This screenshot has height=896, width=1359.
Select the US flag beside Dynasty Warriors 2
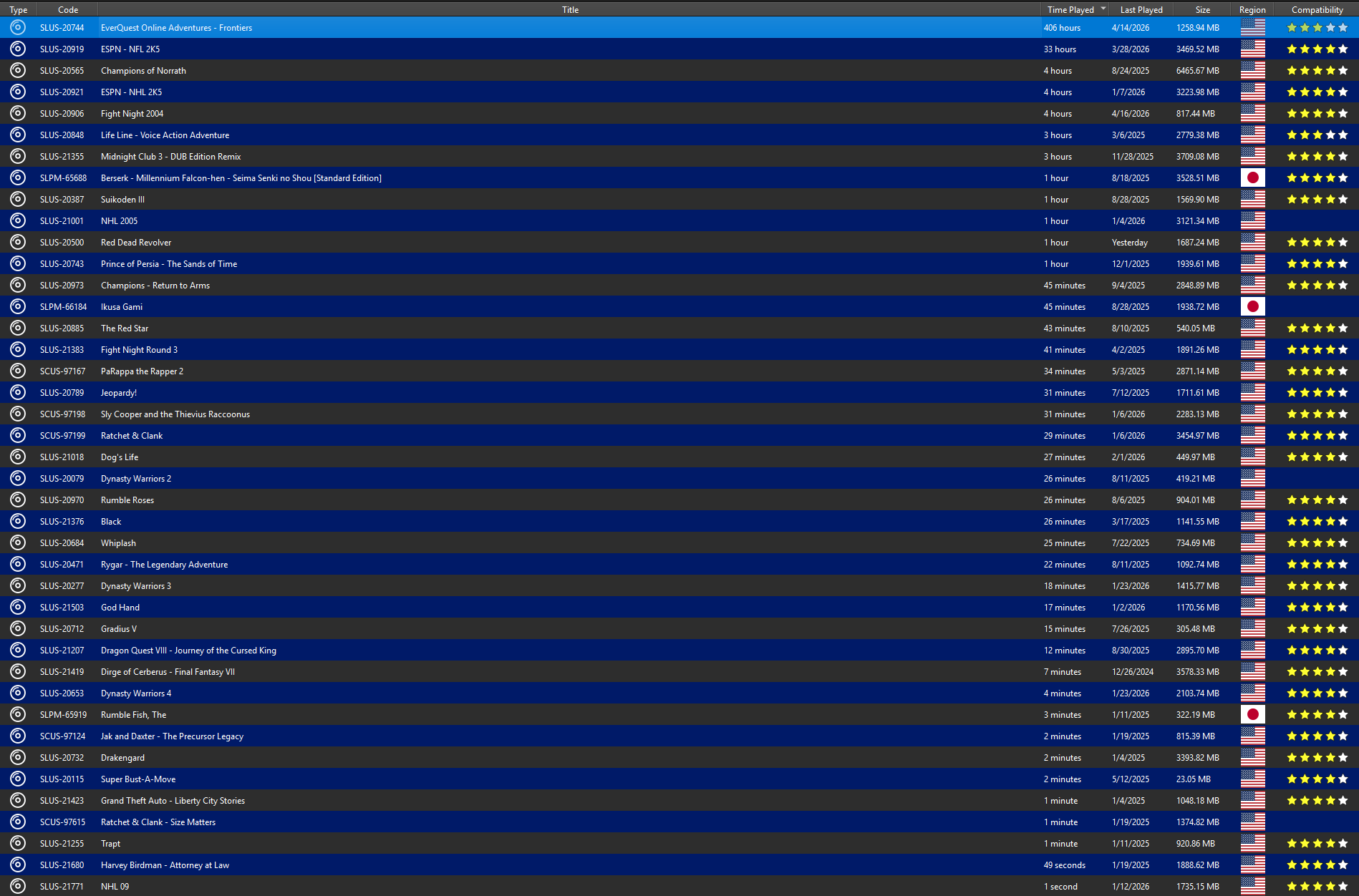1253,478
